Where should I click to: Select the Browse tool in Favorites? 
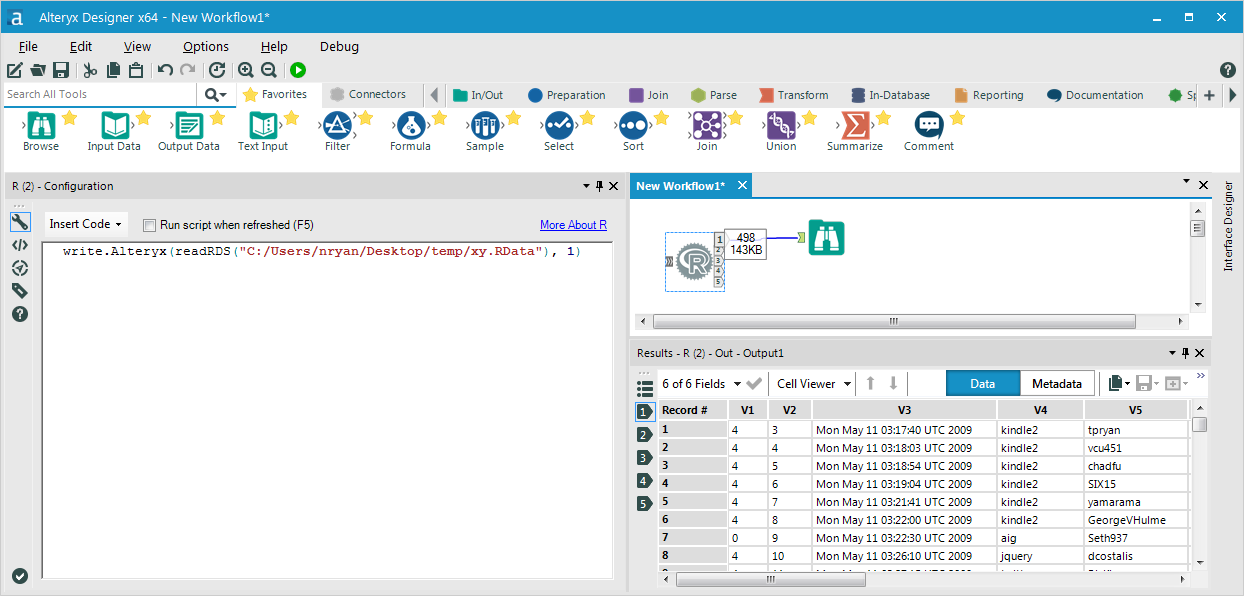[41, 126]
